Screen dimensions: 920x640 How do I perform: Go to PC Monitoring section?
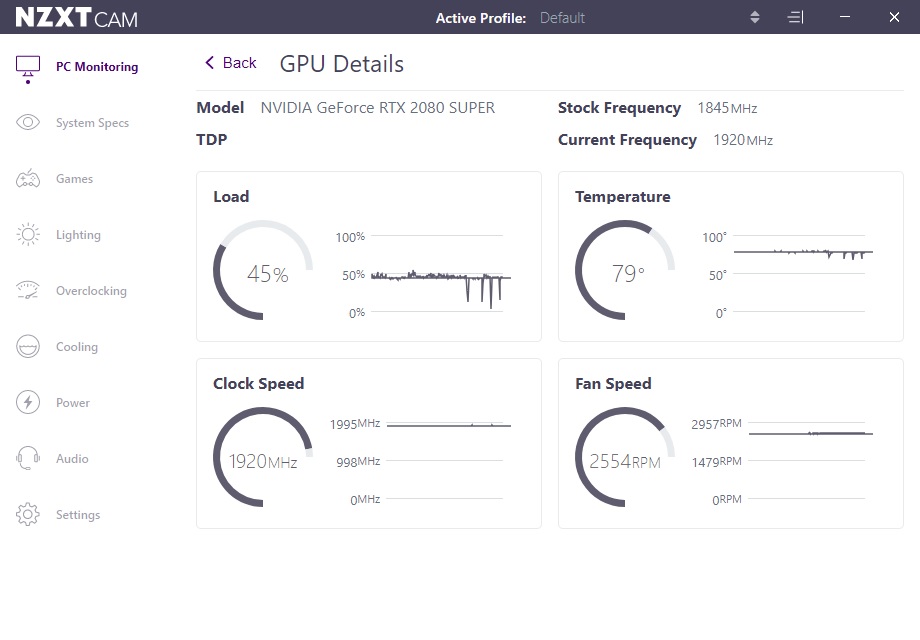coord(97,67)
